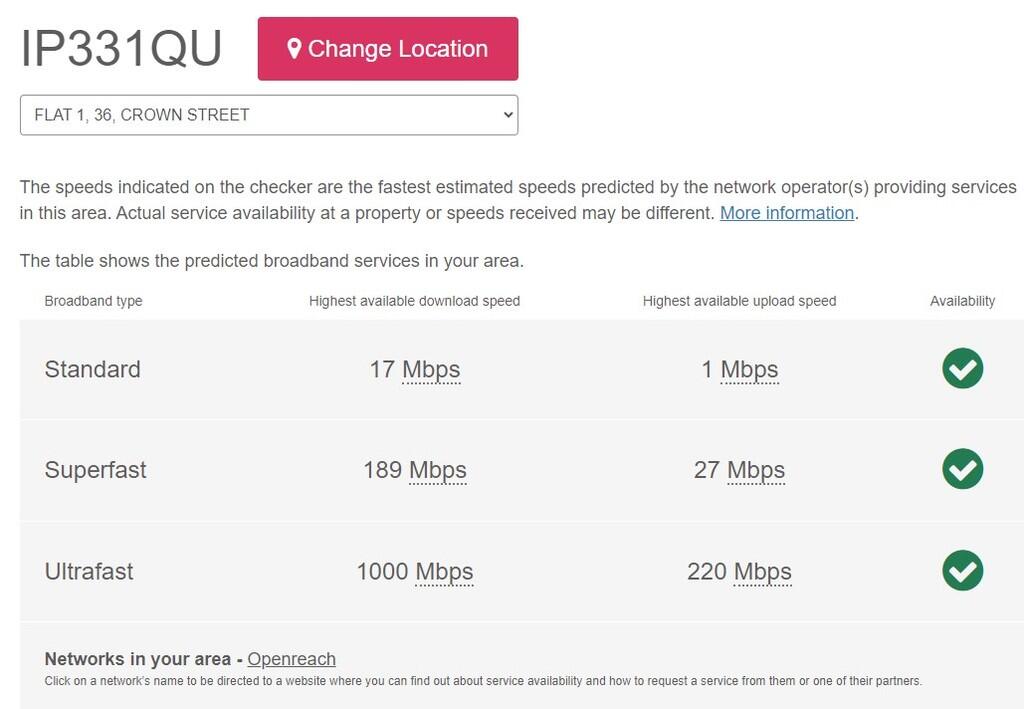Screen dimensions: 1024x709
Task: Click the Change Location button
Action: coord(388,48)
